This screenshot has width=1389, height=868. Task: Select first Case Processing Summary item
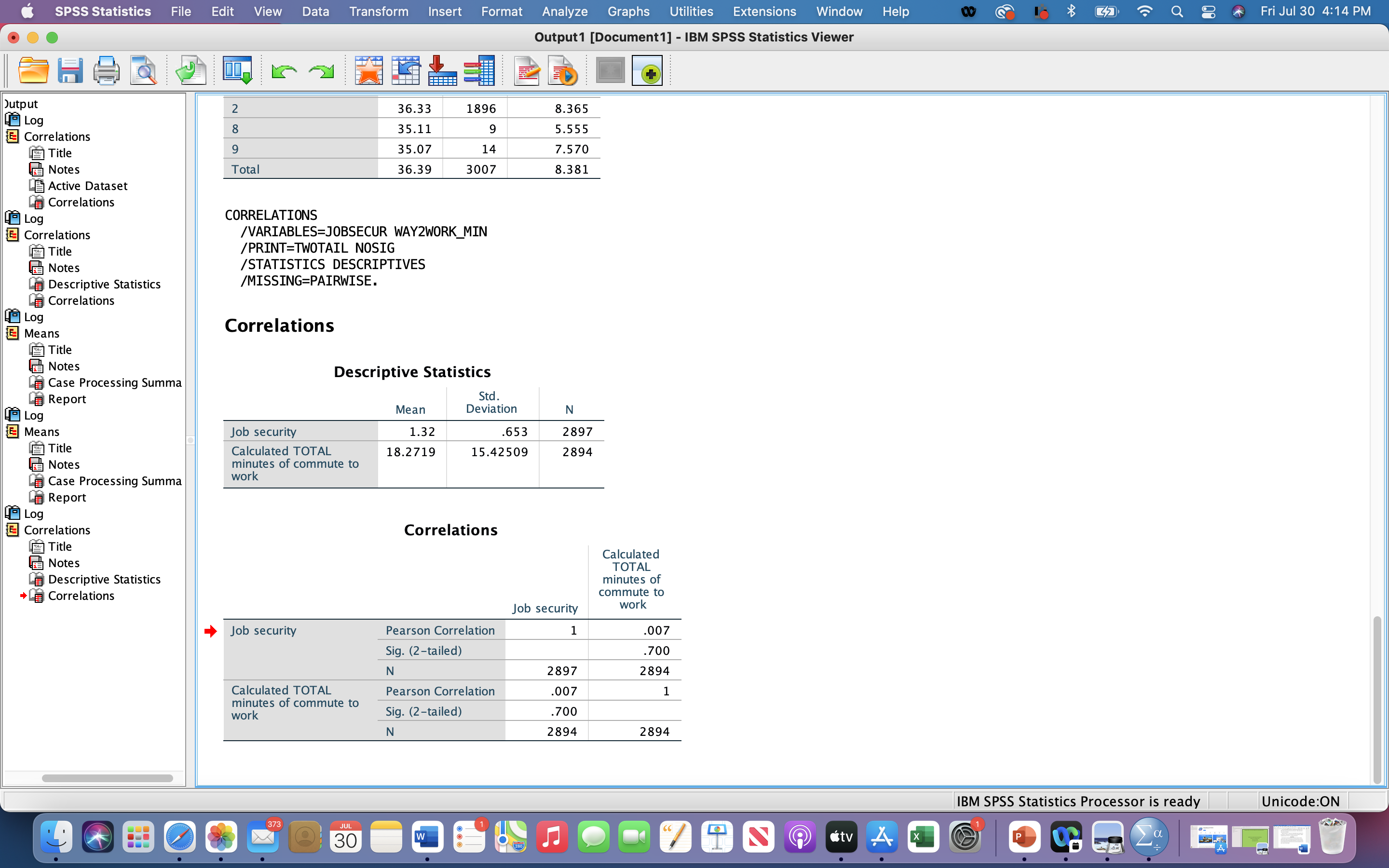(x=114, y=383)
